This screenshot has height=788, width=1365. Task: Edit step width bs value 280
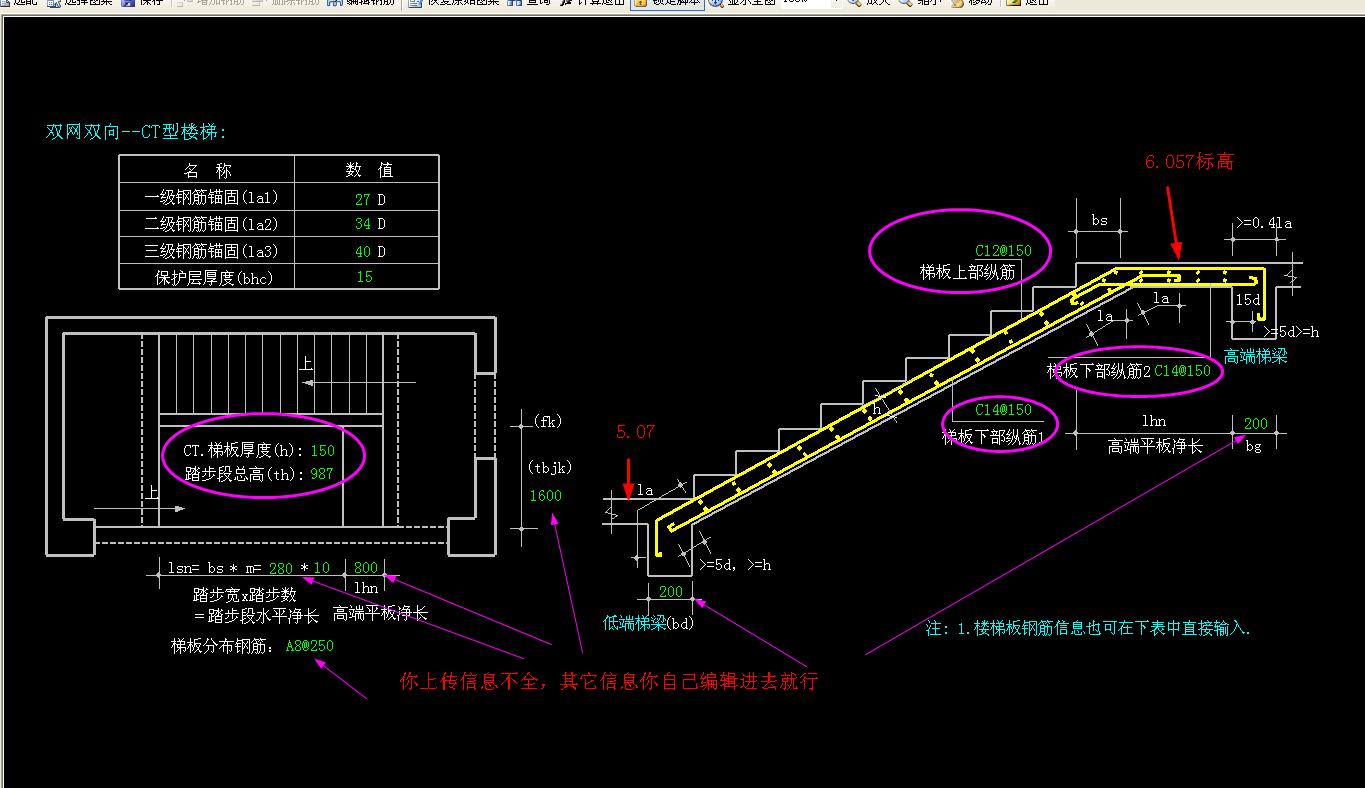281,568
